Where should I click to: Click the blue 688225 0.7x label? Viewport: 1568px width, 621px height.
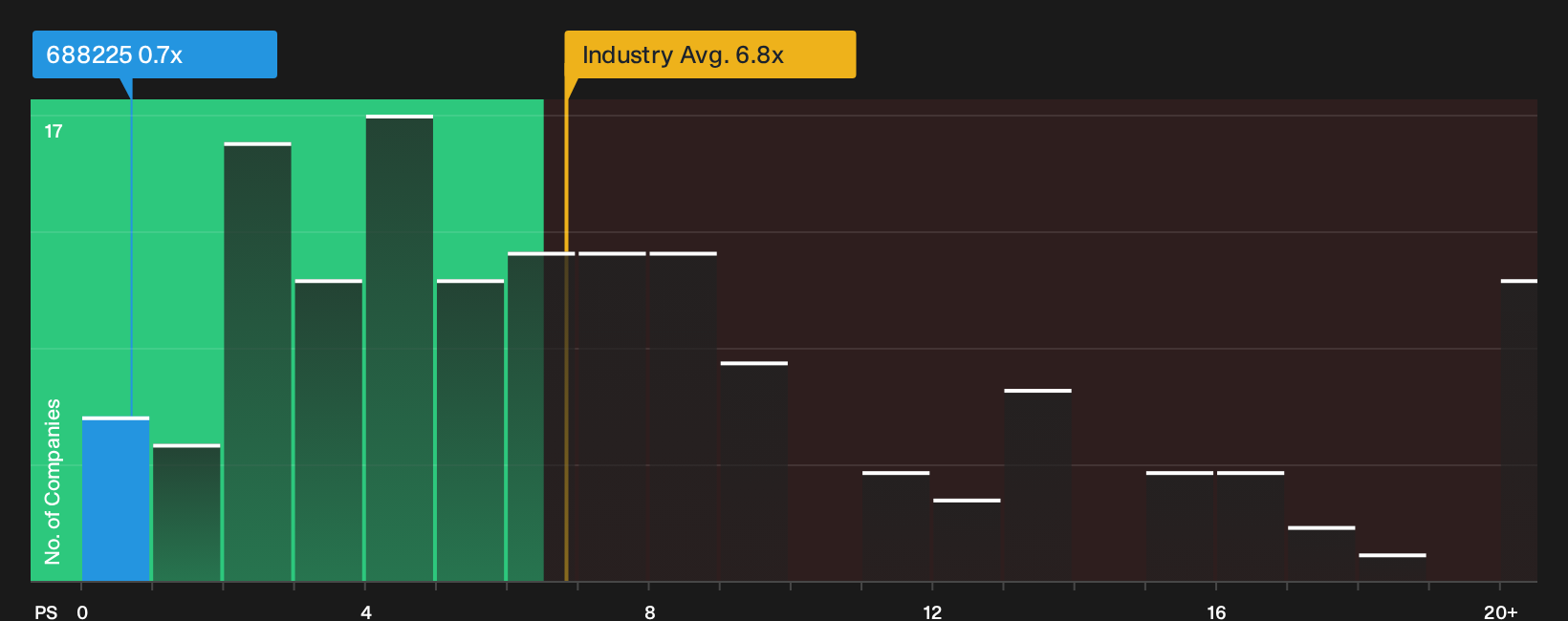pyautogui.click(x=155, y=54)
